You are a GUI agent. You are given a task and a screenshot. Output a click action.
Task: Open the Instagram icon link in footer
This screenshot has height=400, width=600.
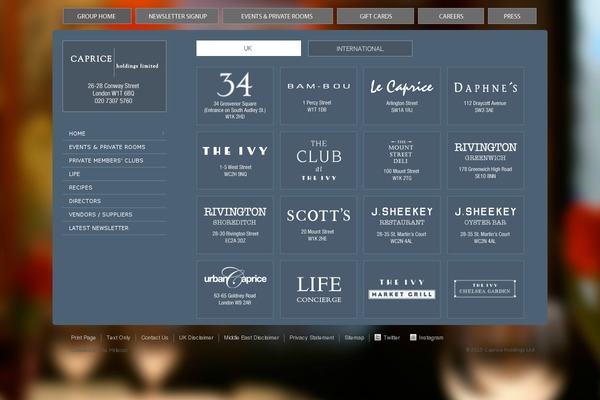click(x=413, y=337)
